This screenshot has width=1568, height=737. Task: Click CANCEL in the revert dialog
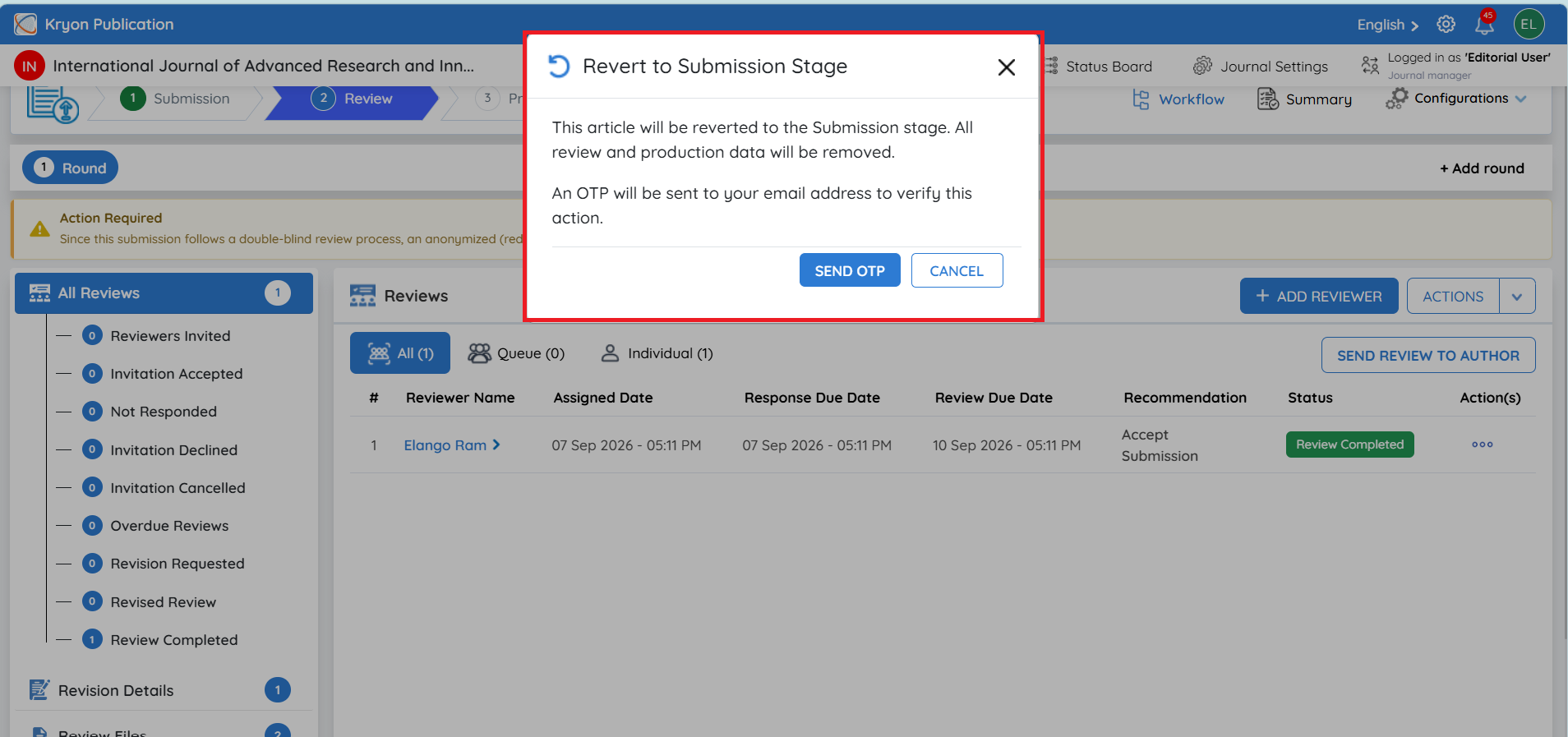[x=957, y=270]
